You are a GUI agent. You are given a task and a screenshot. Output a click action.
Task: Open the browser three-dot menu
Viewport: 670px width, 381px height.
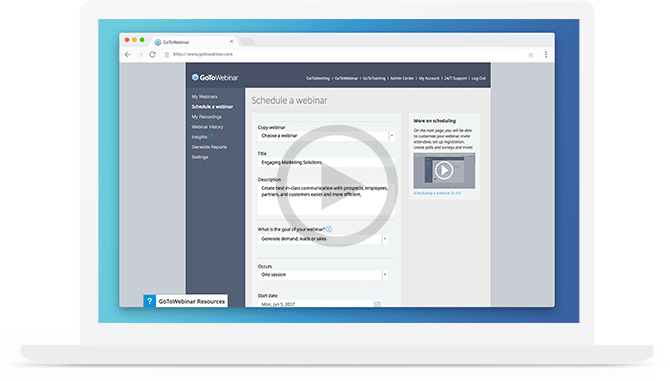click(546, 54)
